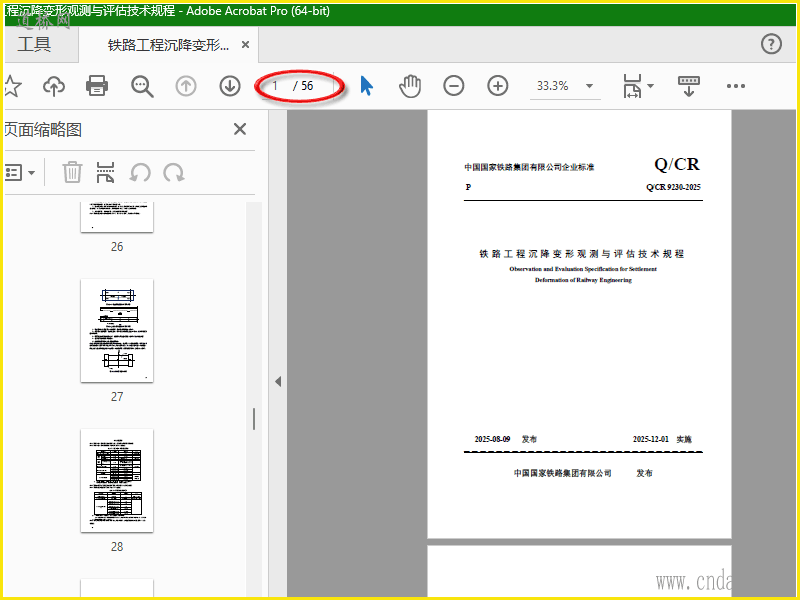Click the 铁路工程沉降变形观测与评估技术规程 title text
Screen dimensions: 800x600
pos(582,254)
